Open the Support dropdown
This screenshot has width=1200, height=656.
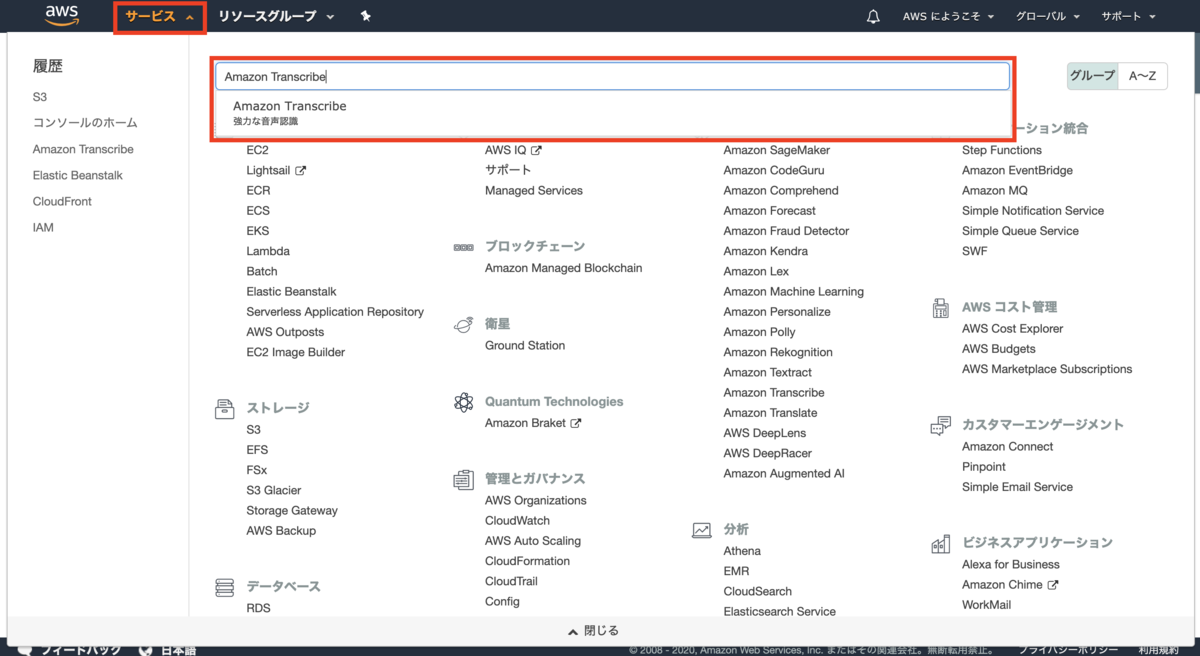click(x=1129, y=16)
